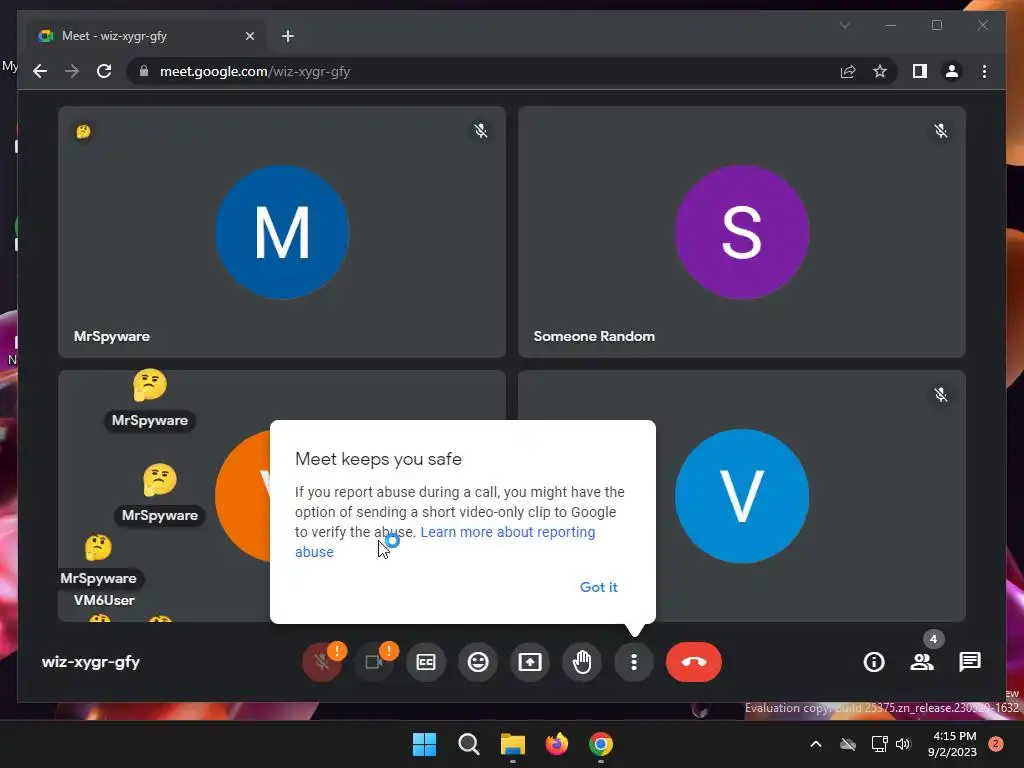
Task: Open the volume speaker tray icon
Action: (x=903, y=744)
